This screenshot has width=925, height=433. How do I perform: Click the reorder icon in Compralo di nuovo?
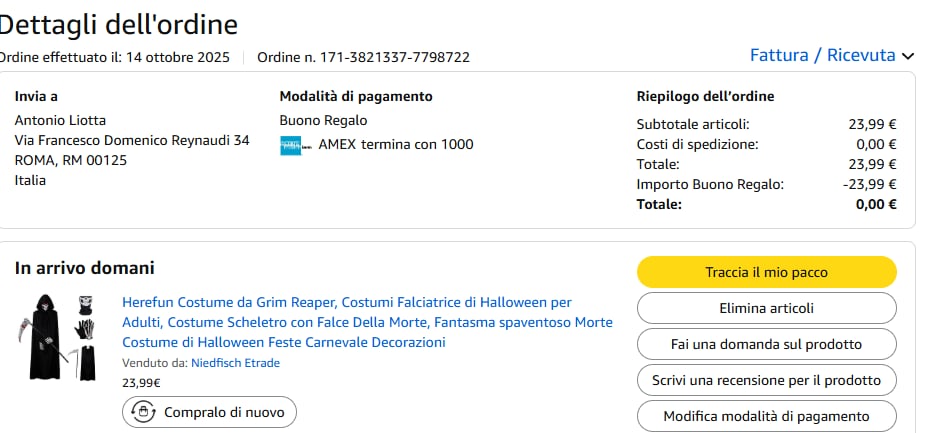tap(144, 411)
